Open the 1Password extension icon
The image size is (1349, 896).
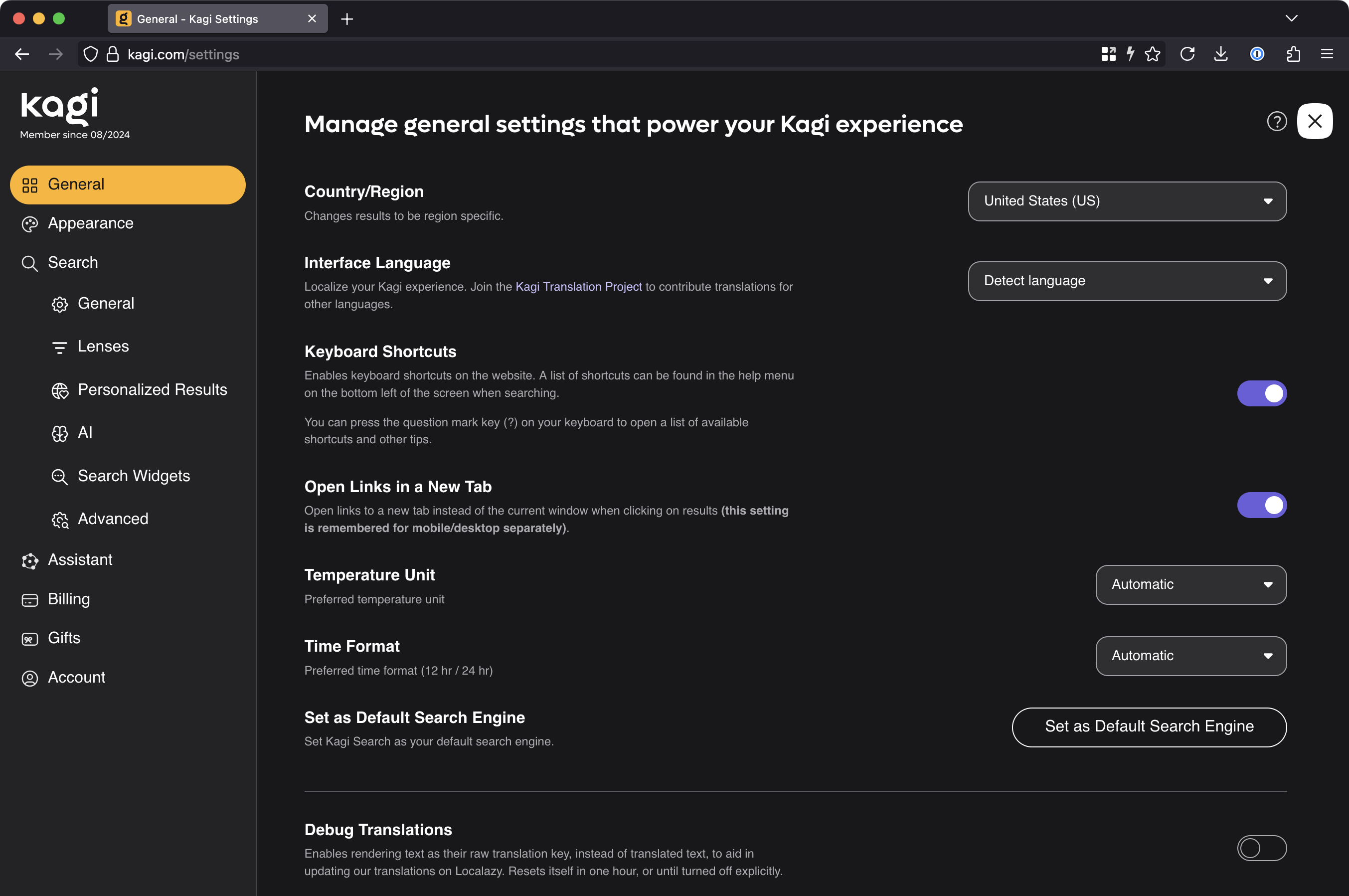pos(1257,54)
